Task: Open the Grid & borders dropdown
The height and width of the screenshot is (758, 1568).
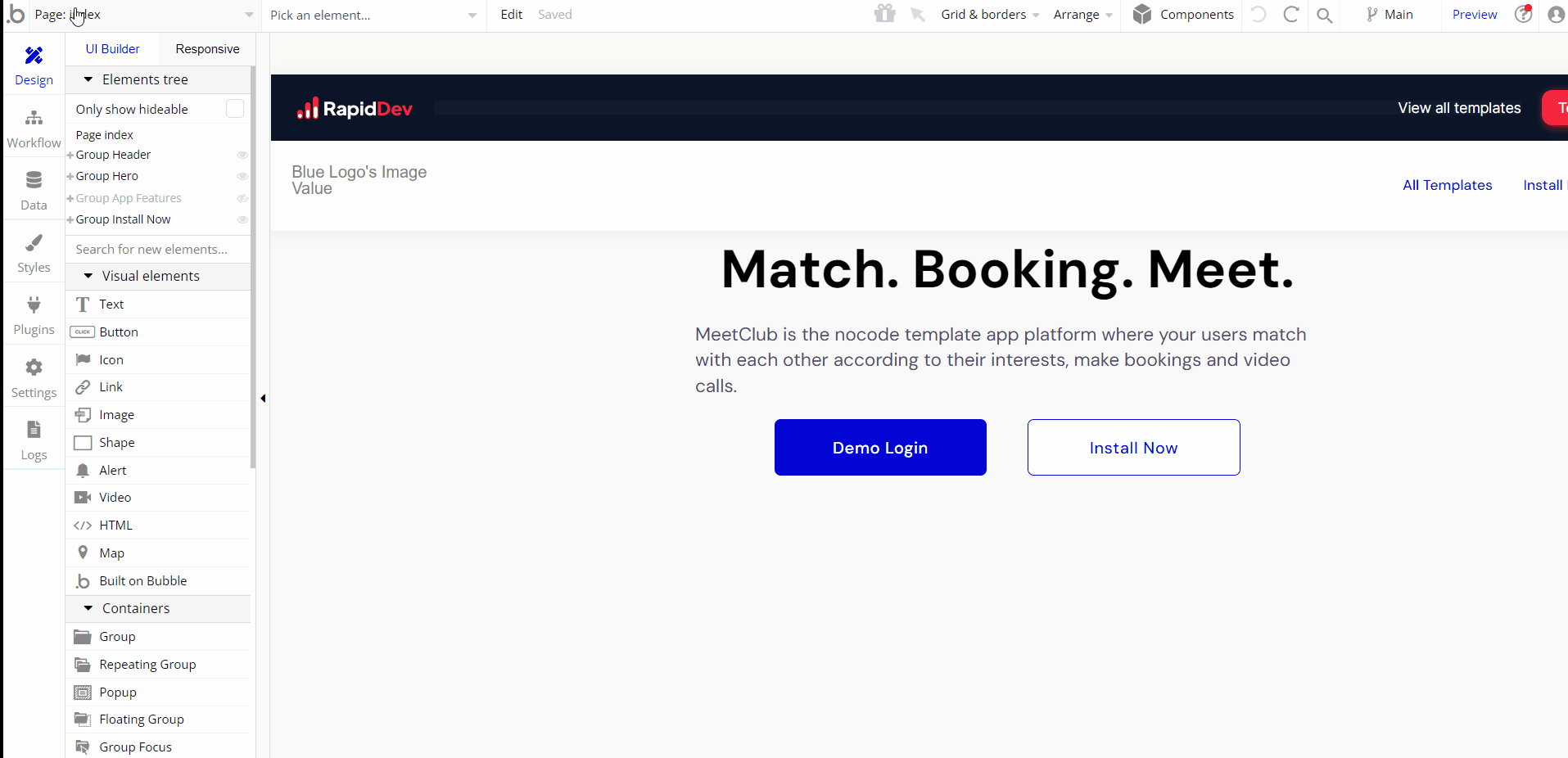Action: pyautogui.click(x=989, y=15)
